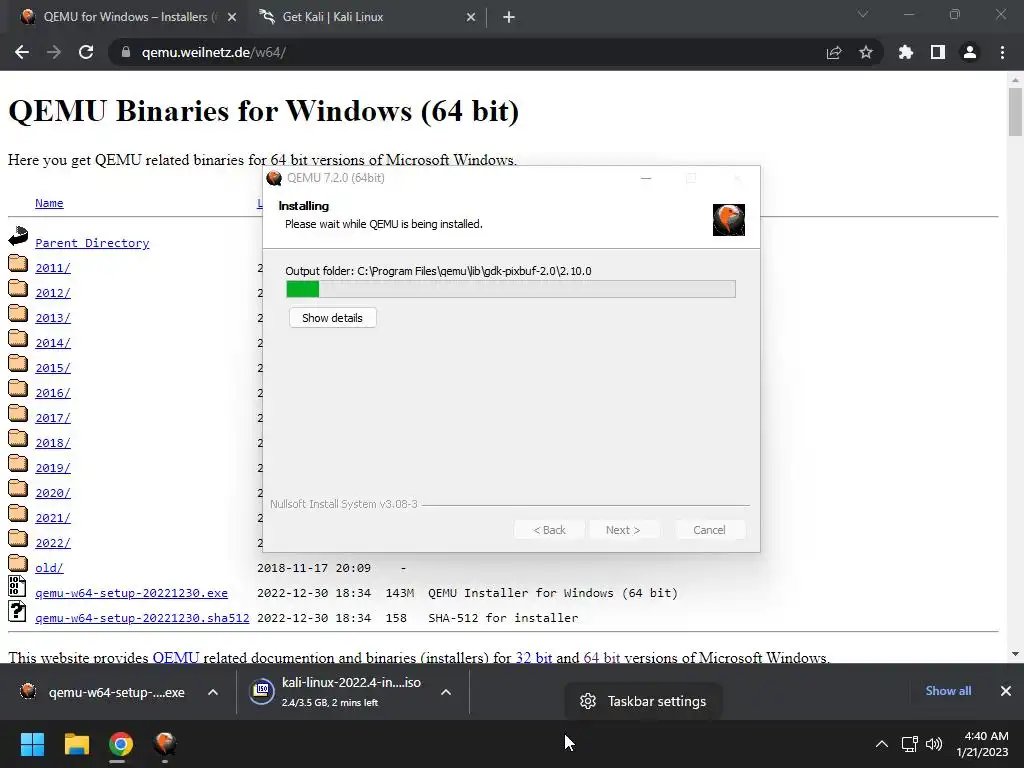
Task: Open the 2014/ directory link
Action: click(x=53, y=343)
